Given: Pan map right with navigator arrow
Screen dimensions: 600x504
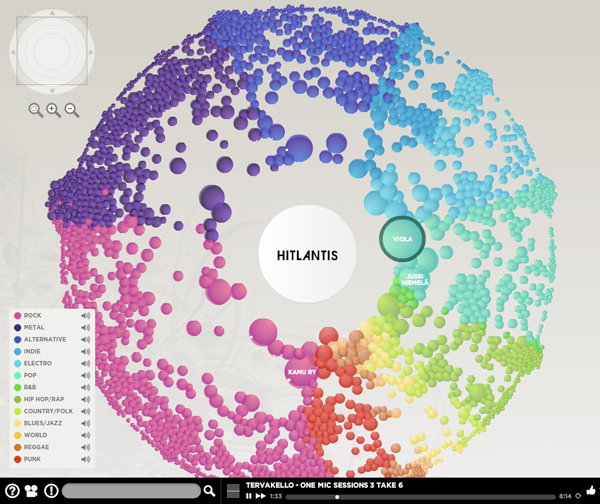Looking at the screenshot, I should (91, 52).
